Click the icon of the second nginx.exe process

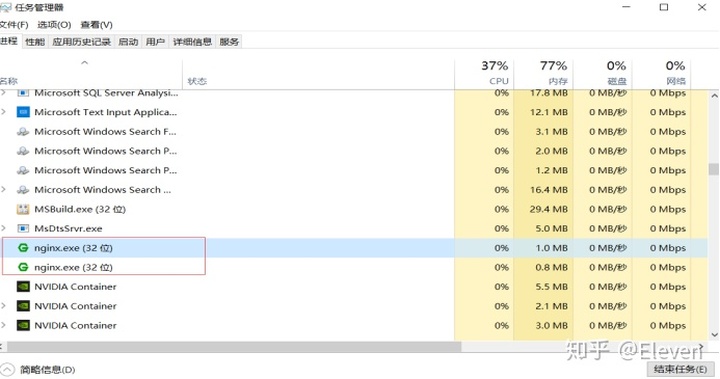tap(23, 267)
